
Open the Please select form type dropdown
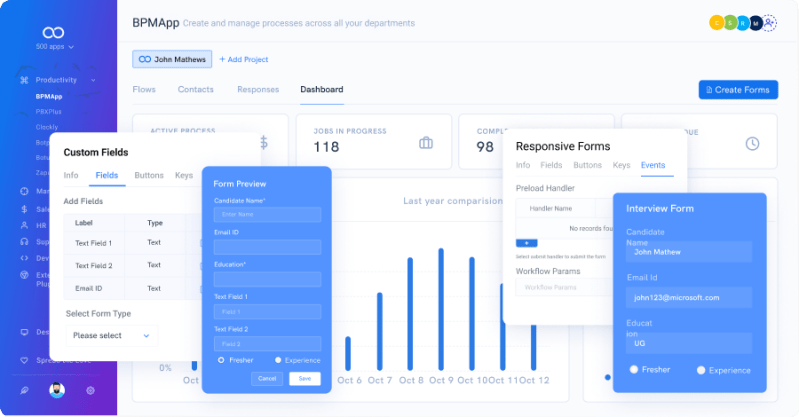point(112,335)
